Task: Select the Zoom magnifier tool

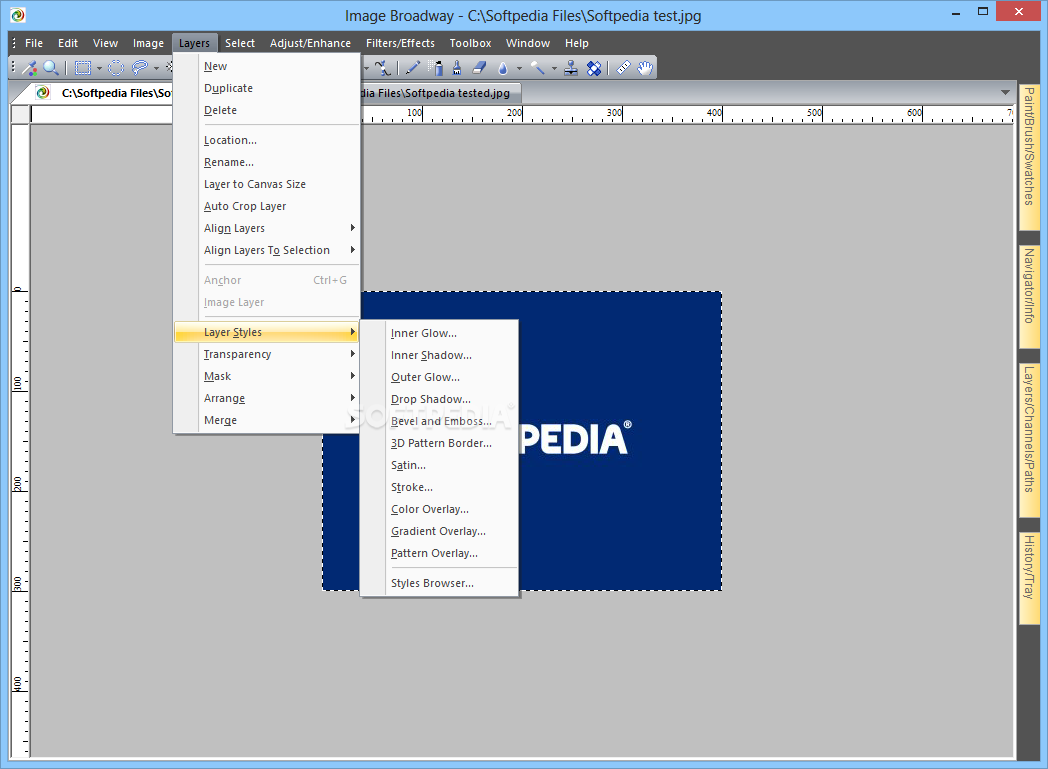Action: point(51,67)
